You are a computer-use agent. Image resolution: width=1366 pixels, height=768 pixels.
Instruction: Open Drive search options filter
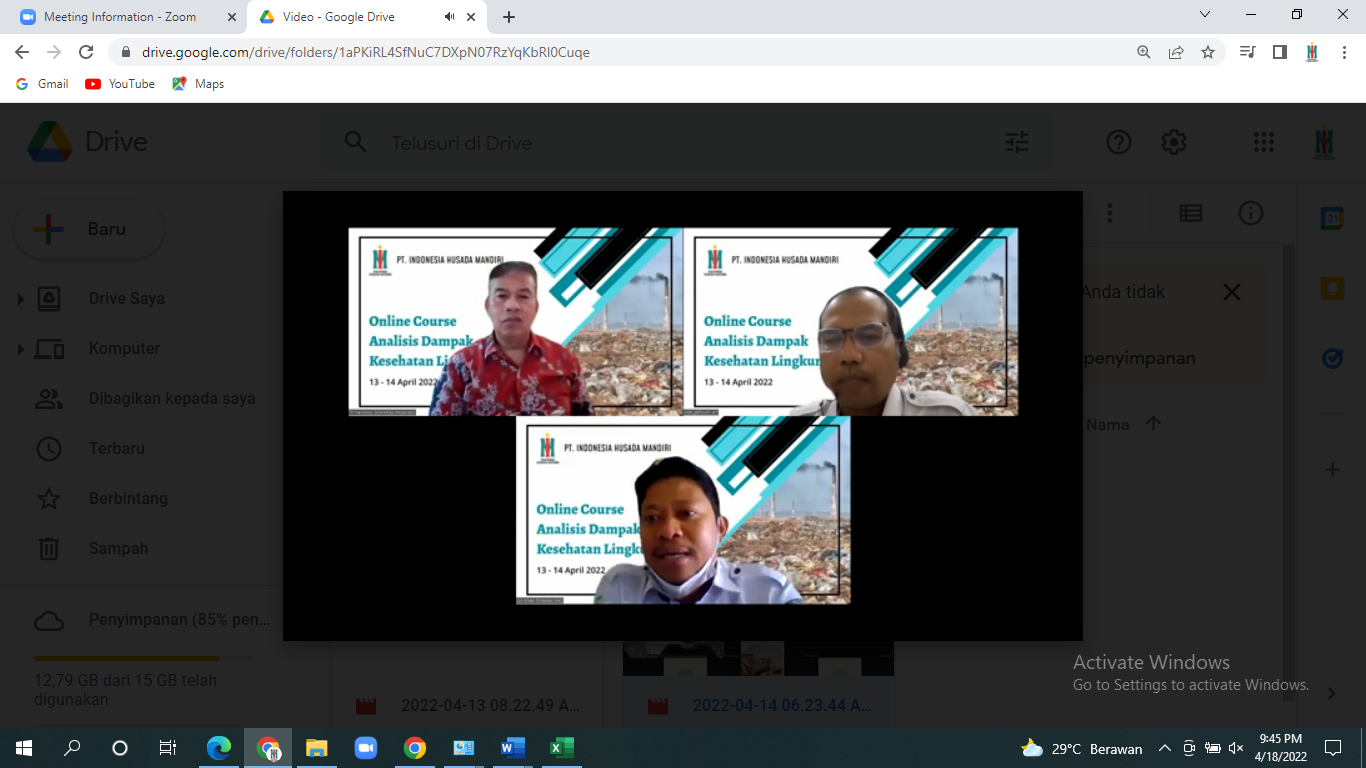[x=1017, y=143]
